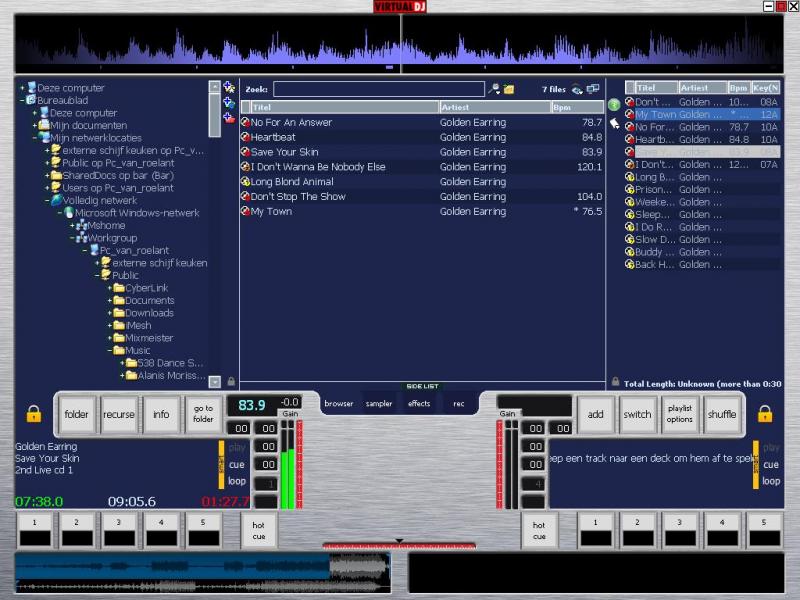This screenshot has width=800, height=600.
Task: Click icon next to My Town in browser
Action: [245, 211]
